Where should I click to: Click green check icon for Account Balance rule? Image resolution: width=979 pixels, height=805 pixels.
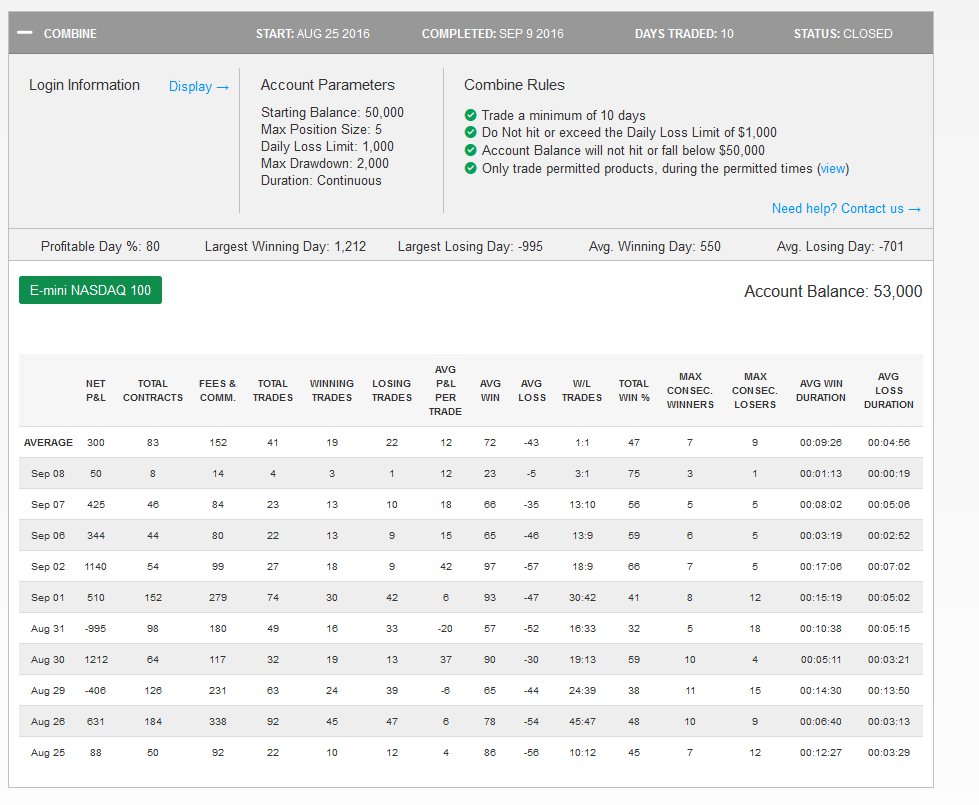(x=471, y=150)
